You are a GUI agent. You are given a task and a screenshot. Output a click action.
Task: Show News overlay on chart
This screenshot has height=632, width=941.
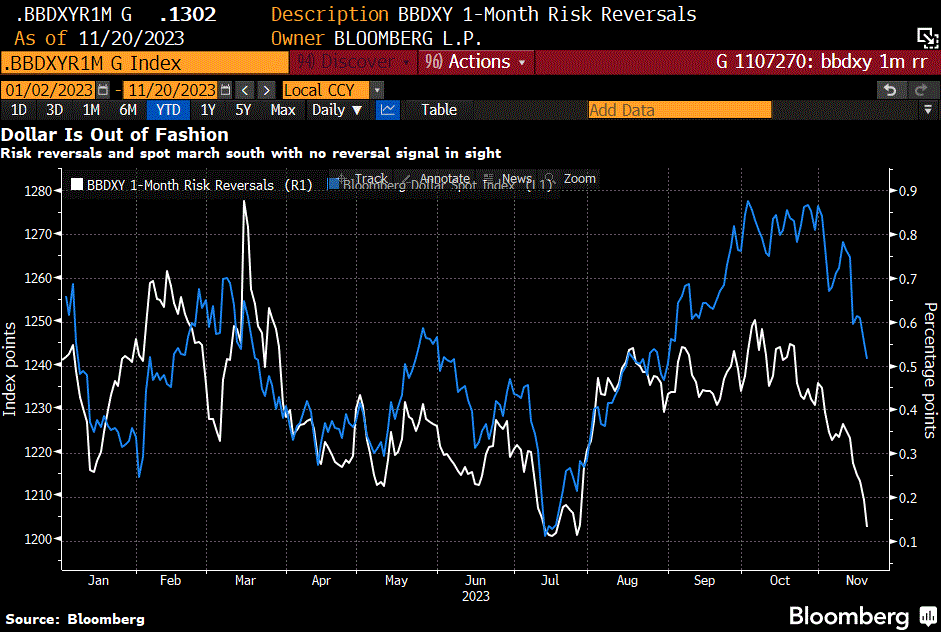[508, 178]
